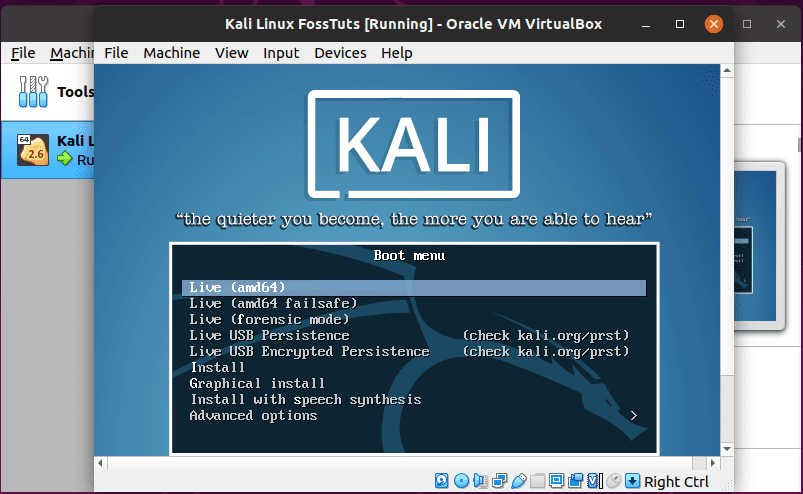Click the network adapters status icon
Viewport: 803px width, 494px height.
tap(499, 481)
